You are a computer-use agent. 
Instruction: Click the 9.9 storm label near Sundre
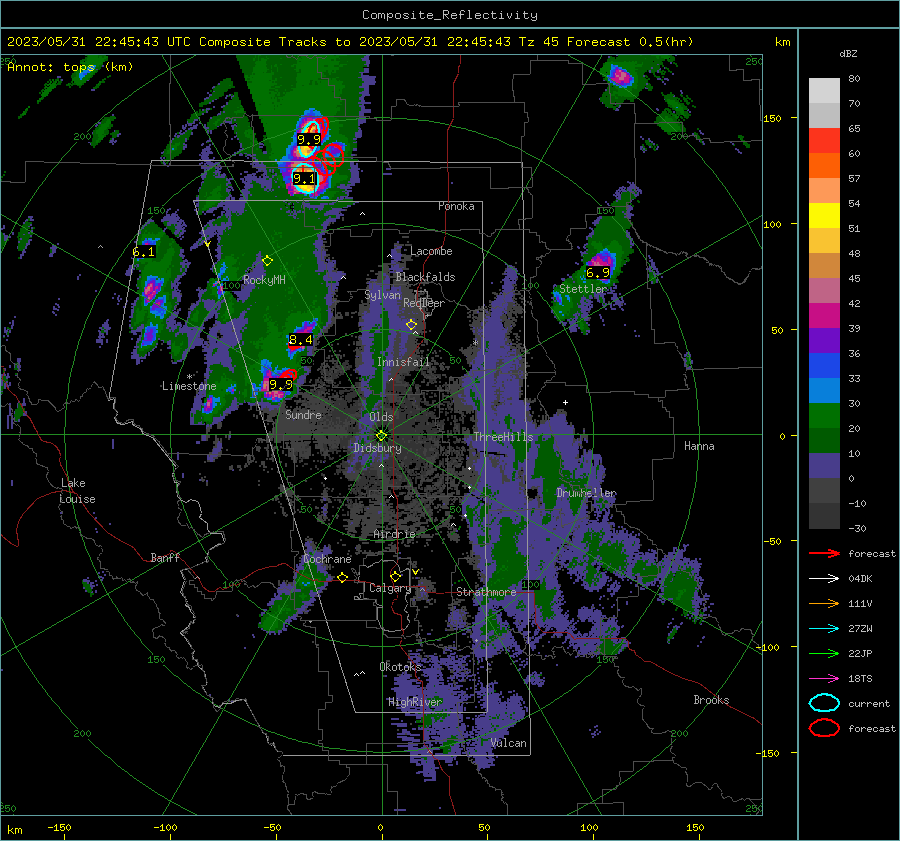pyautogui.click(x=281, y=385)
